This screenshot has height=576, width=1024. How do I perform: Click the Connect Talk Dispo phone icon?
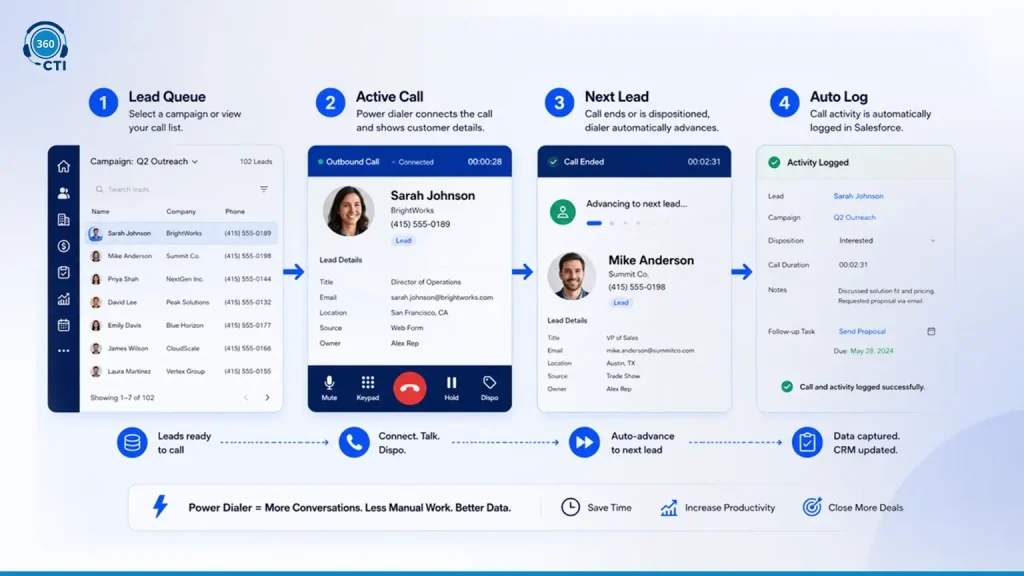(354, 443)
